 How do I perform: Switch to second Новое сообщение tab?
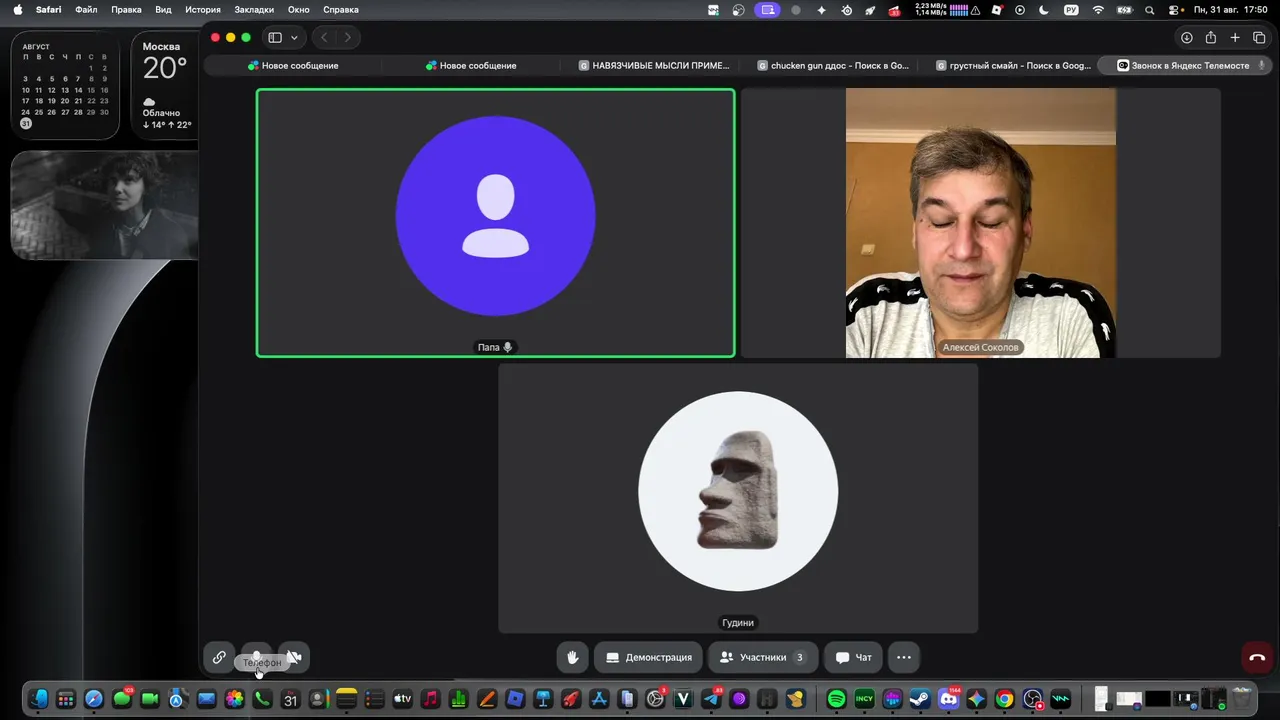coord(471,65)
